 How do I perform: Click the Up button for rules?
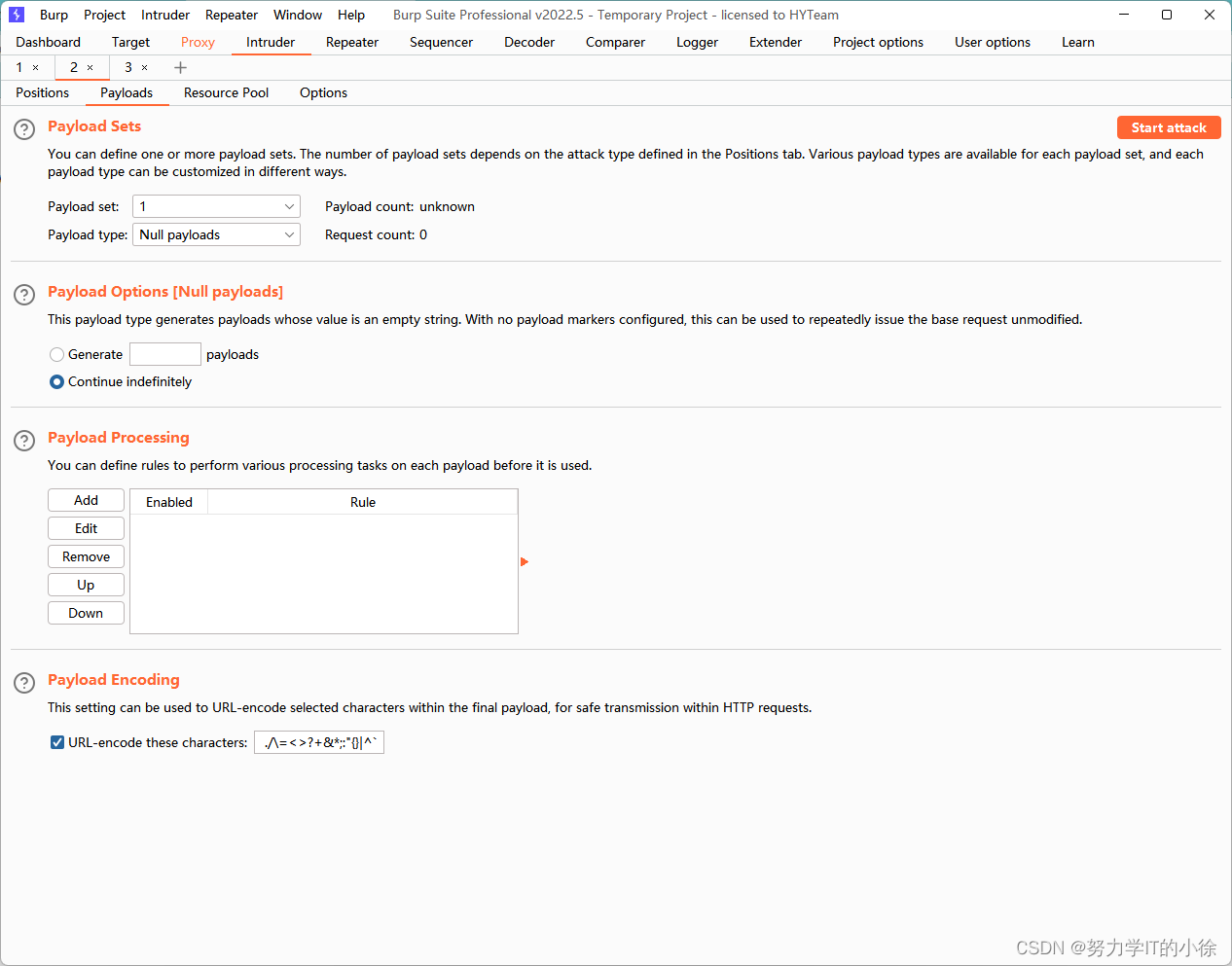[x=86, y=585]
